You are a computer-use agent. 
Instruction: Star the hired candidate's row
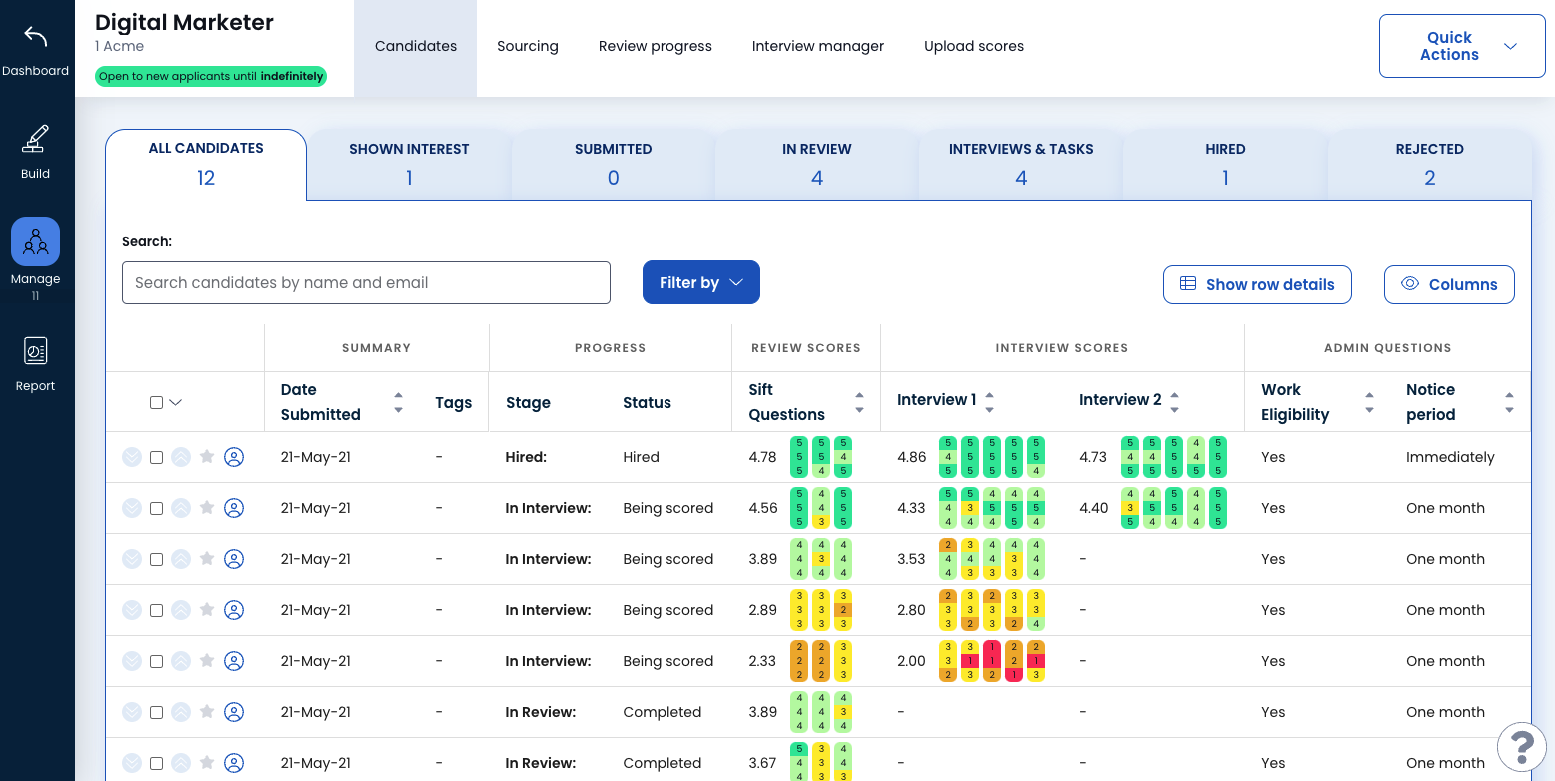[207, 457]
